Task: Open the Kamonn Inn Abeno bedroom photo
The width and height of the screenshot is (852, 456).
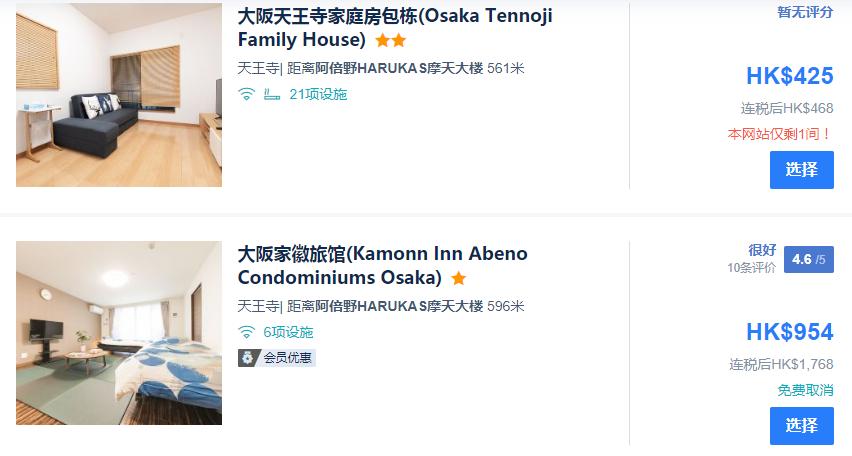Action: pos(119,333)
